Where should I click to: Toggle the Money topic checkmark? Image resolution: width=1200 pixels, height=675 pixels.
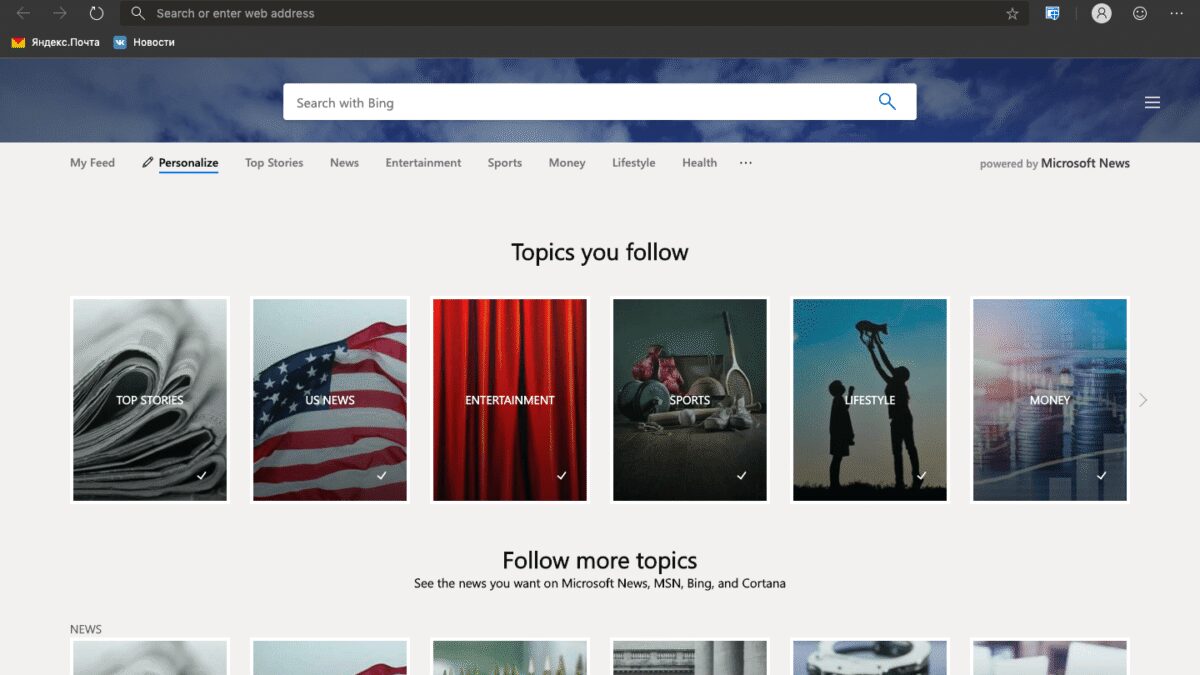point(1102,476)
